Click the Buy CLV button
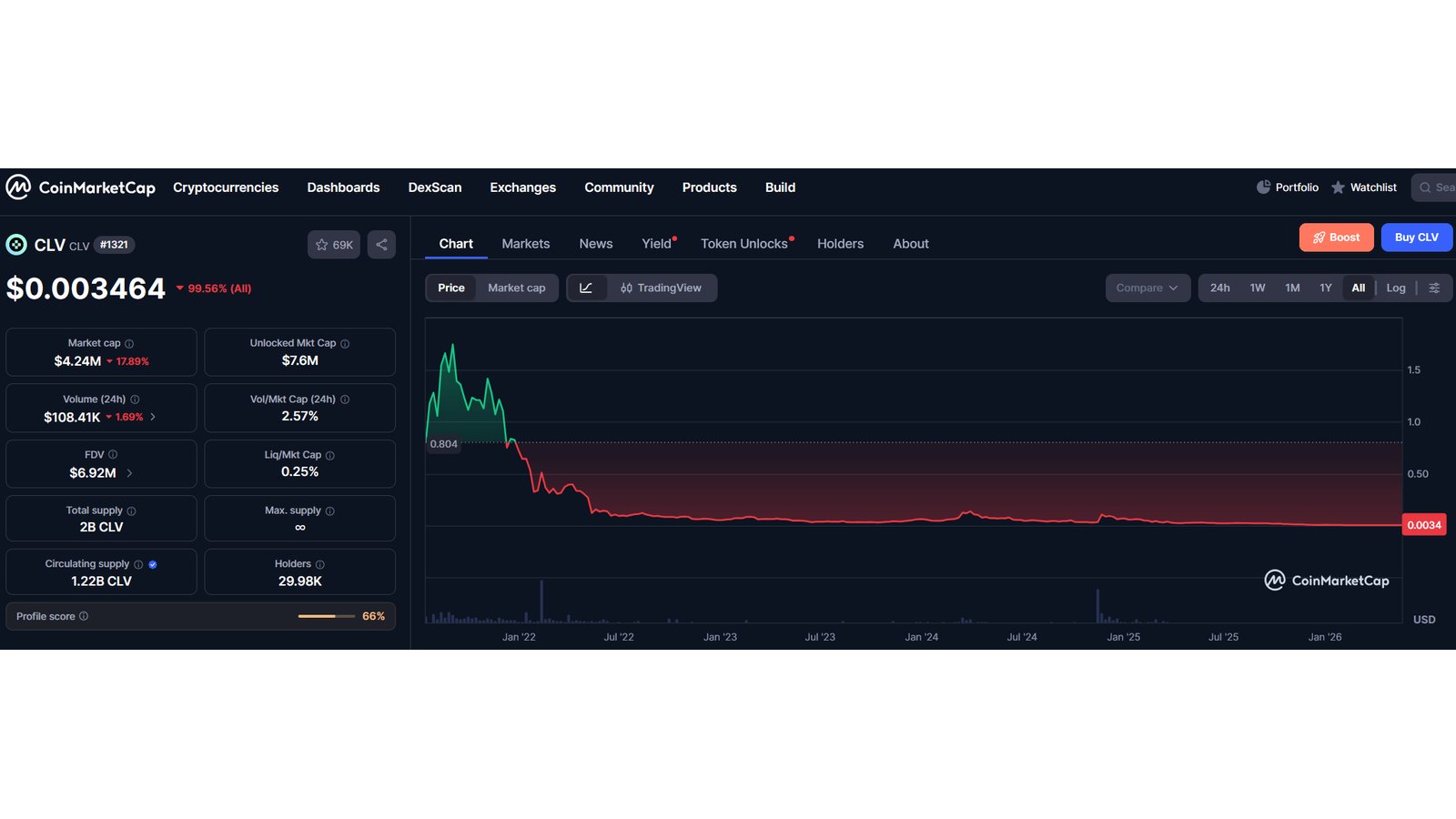The image size is (1456, 819). pyautogui.click(x=1417, y=238)
